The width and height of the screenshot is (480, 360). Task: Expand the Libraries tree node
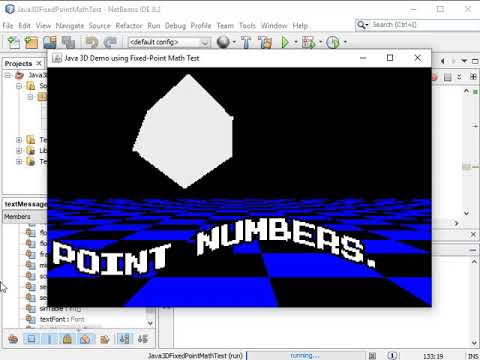point(19,151)
